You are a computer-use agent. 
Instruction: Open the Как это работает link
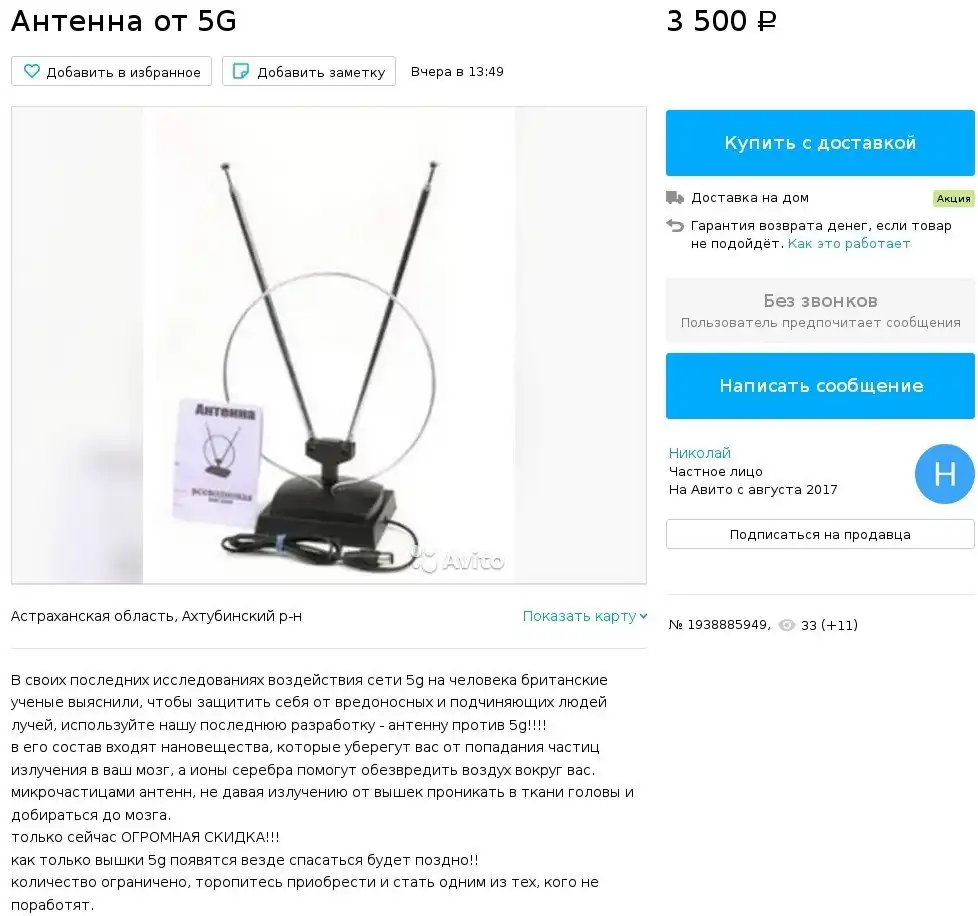848,244
